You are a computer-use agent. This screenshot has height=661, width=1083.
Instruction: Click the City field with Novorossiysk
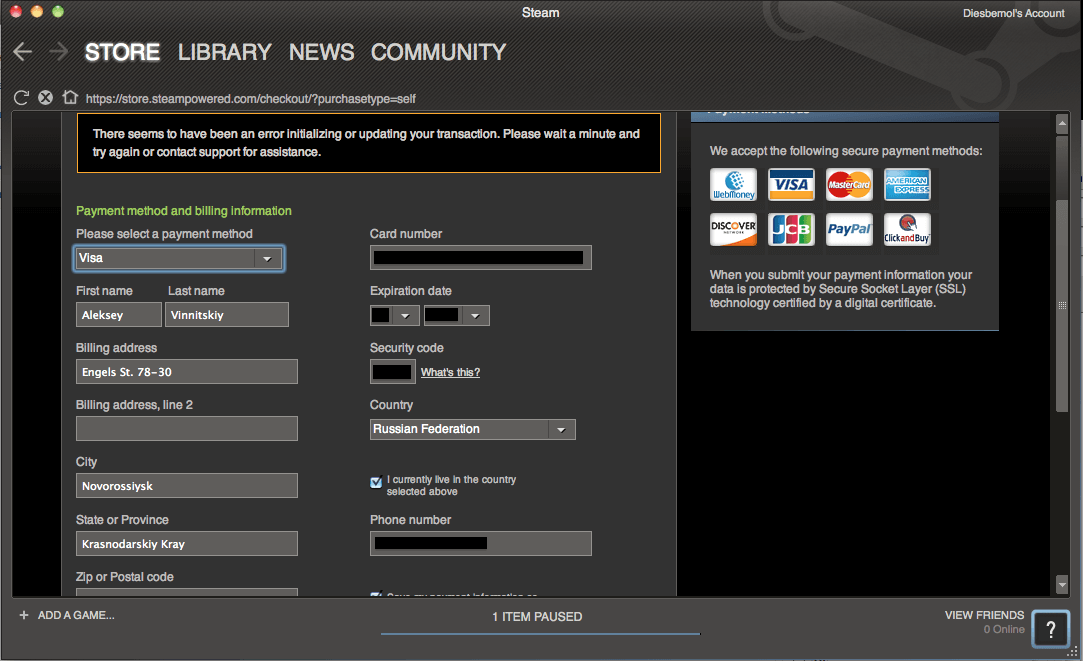coord(186,486)
